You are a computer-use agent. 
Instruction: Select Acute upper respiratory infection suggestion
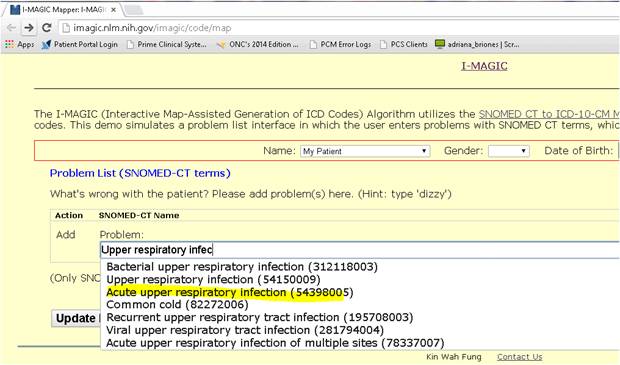pyautogui.click(x=229, y=292)
